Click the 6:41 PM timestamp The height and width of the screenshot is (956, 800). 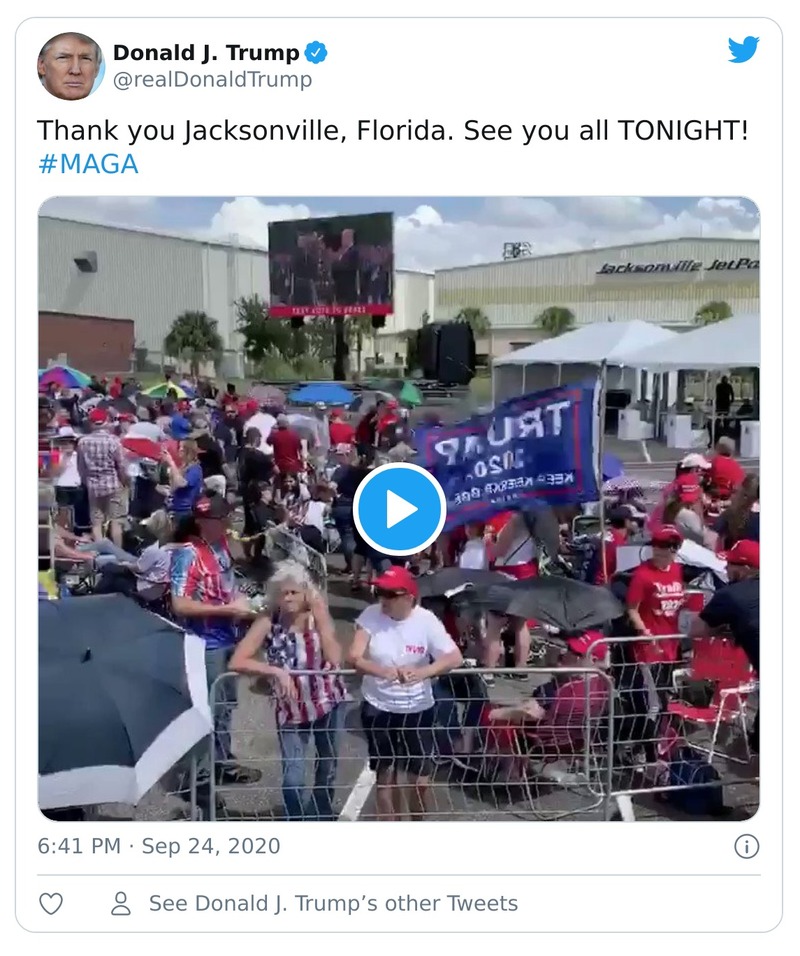pyautogui.click(x=79, y=846)
